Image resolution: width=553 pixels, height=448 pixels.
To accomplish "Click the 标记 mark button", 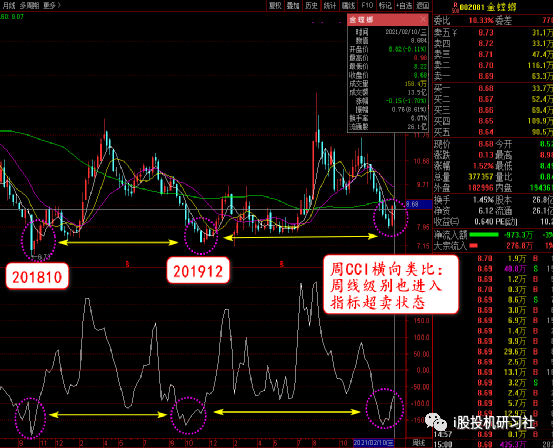I will click(385, 5).
